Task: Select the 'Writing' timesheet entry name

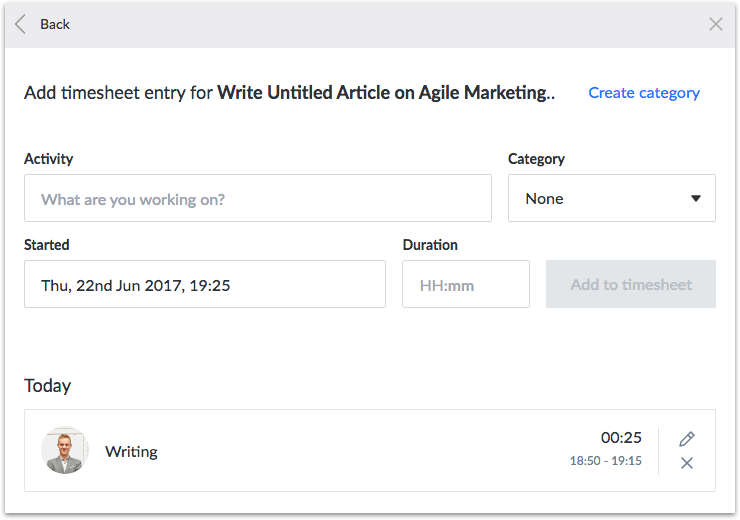Action: 131,452
